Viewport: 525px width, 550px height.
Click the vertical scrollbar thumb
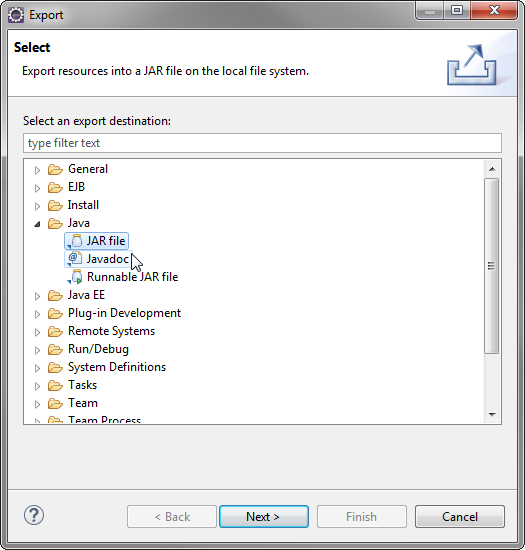pos(491,266)
